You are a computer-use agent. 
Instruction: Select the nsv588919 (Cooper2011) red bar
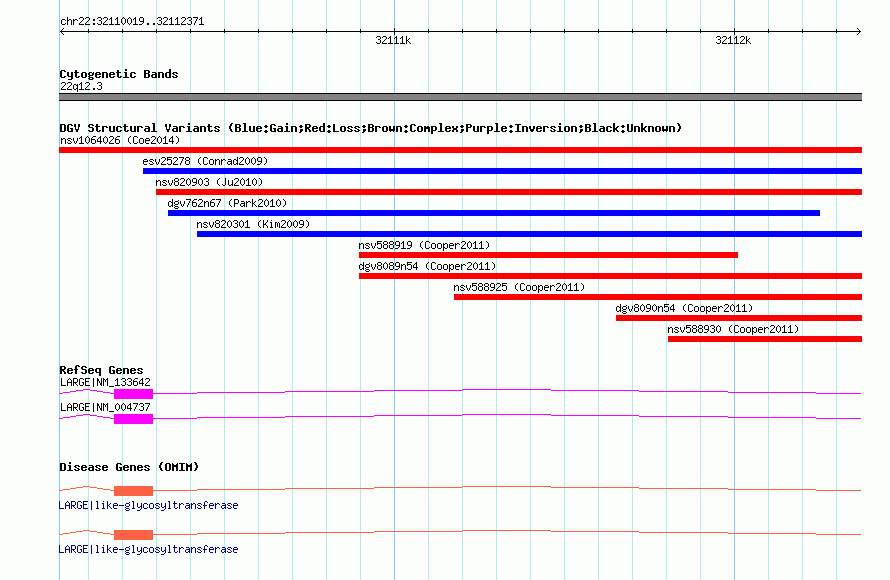click(x=548, y=255)
